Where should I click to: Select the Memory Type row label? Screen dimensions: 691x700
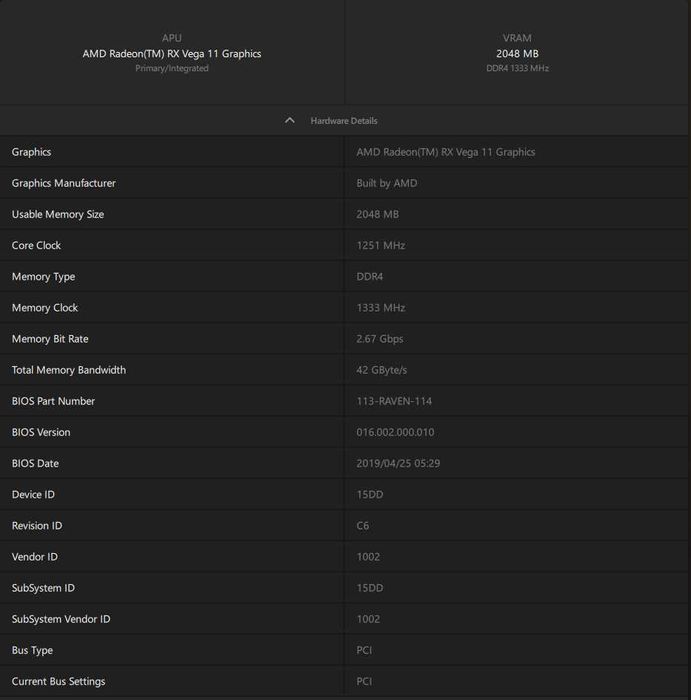tap(43, 276)
